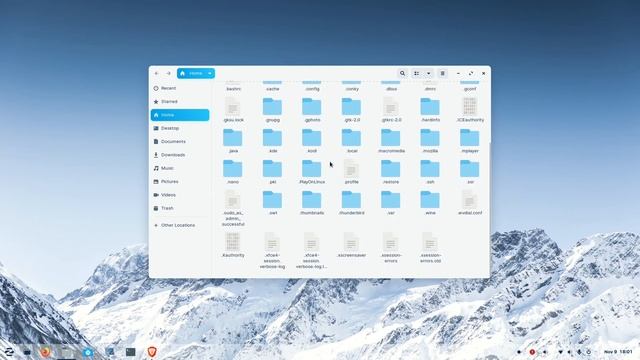Open Downloads in the sidebar
Image resolution: width=640 pixels, height=360 pixels.
(180, 155)
